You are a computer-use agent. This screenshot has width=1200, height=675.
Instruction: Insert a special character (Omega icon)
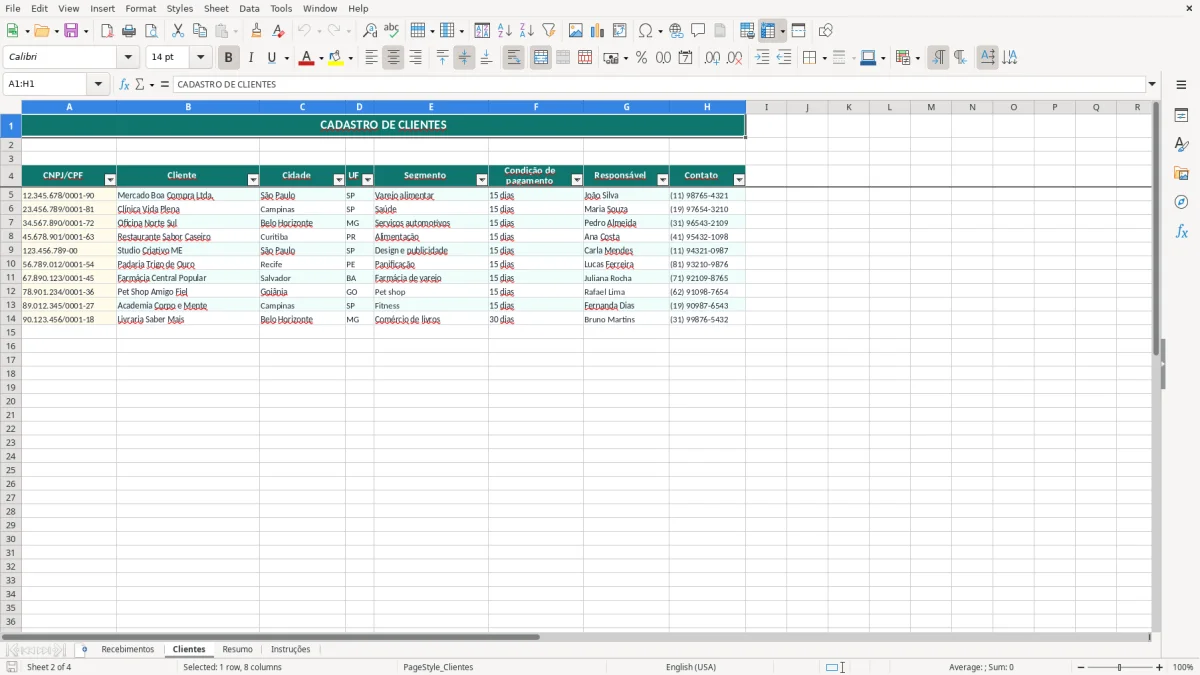click(x=646, y=31)
